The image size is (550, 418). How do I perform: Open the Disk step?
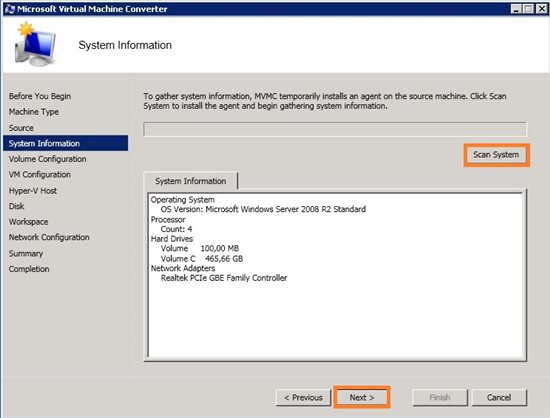tap(16, 206)
